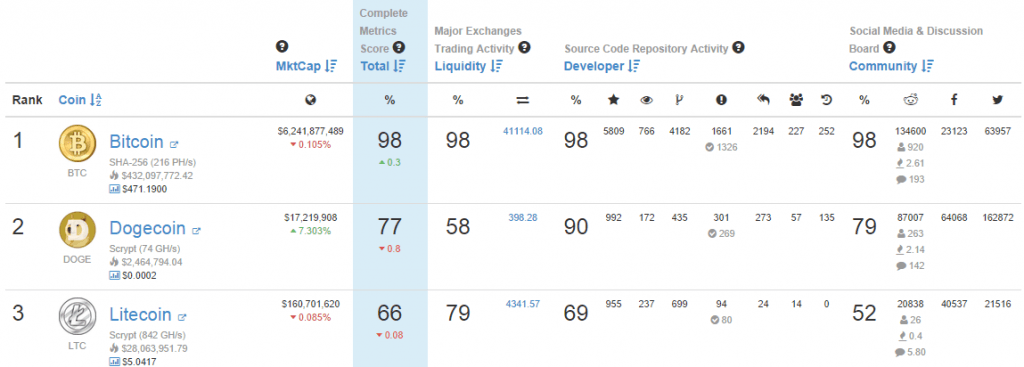This screenshot has height=367, width=1024.
Task: Sort table by Developer score
Action: click(x=601, y=66)
